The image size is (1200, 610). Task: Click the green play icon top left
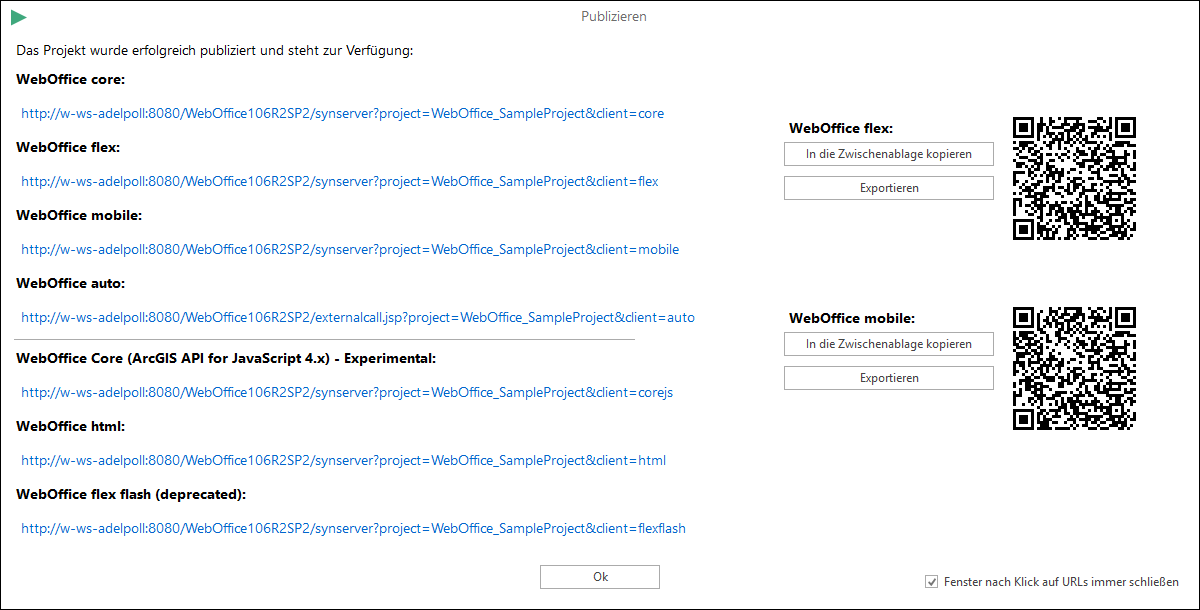tap(19, 16)
